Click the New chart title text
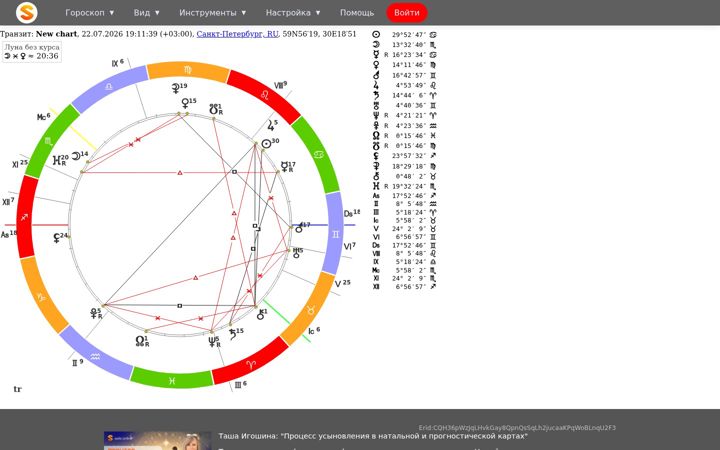This screenshot has height=450, width=720. [x=56, y=34]
